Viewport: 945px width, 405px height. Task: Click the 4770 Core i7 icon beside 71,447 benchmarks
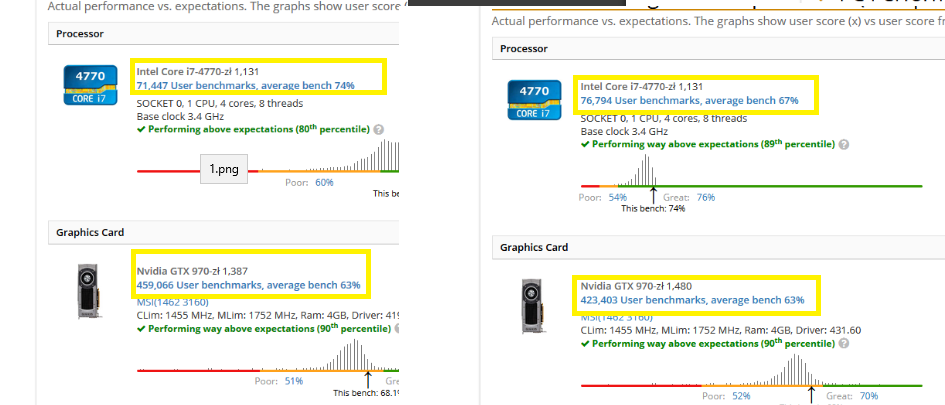[90, 85]
